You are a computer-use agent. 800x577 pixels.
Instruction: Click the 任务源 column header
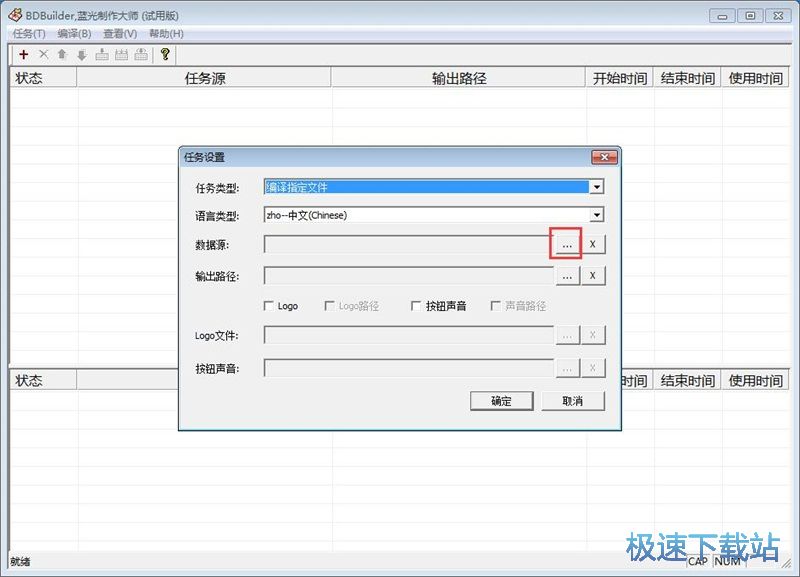pyautogui.click(x=204, y=78)
